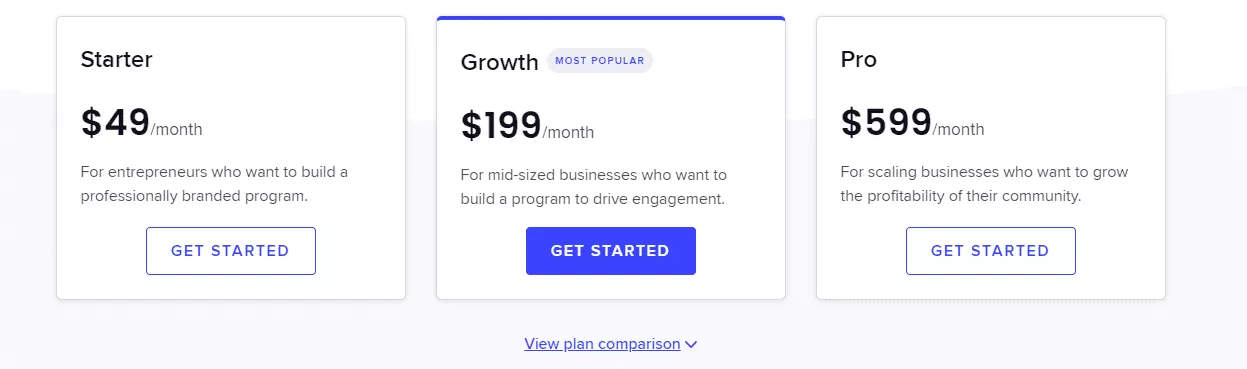Expand the chevron beside View plan comparison

pos(691,344)
